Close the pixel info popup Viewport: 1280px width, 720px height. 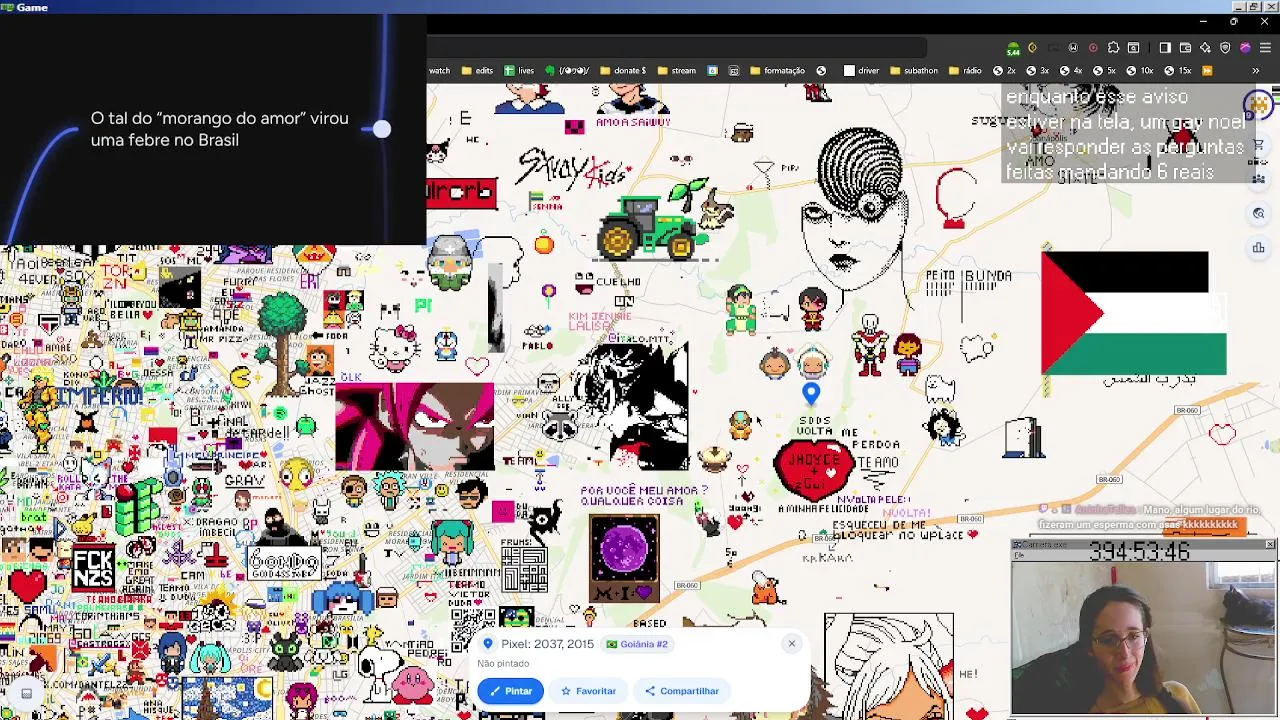(x=791, y=644)
